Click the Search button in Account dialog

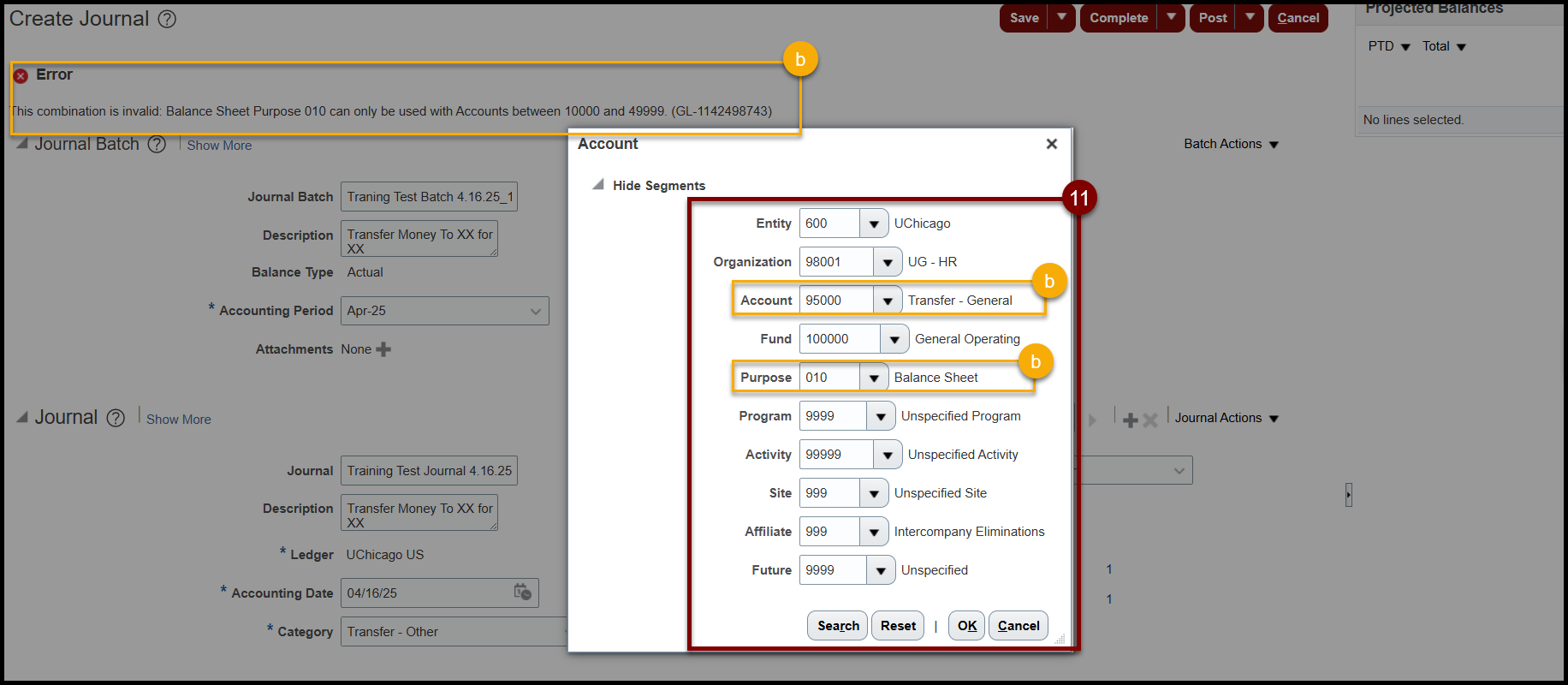point(837,626)
